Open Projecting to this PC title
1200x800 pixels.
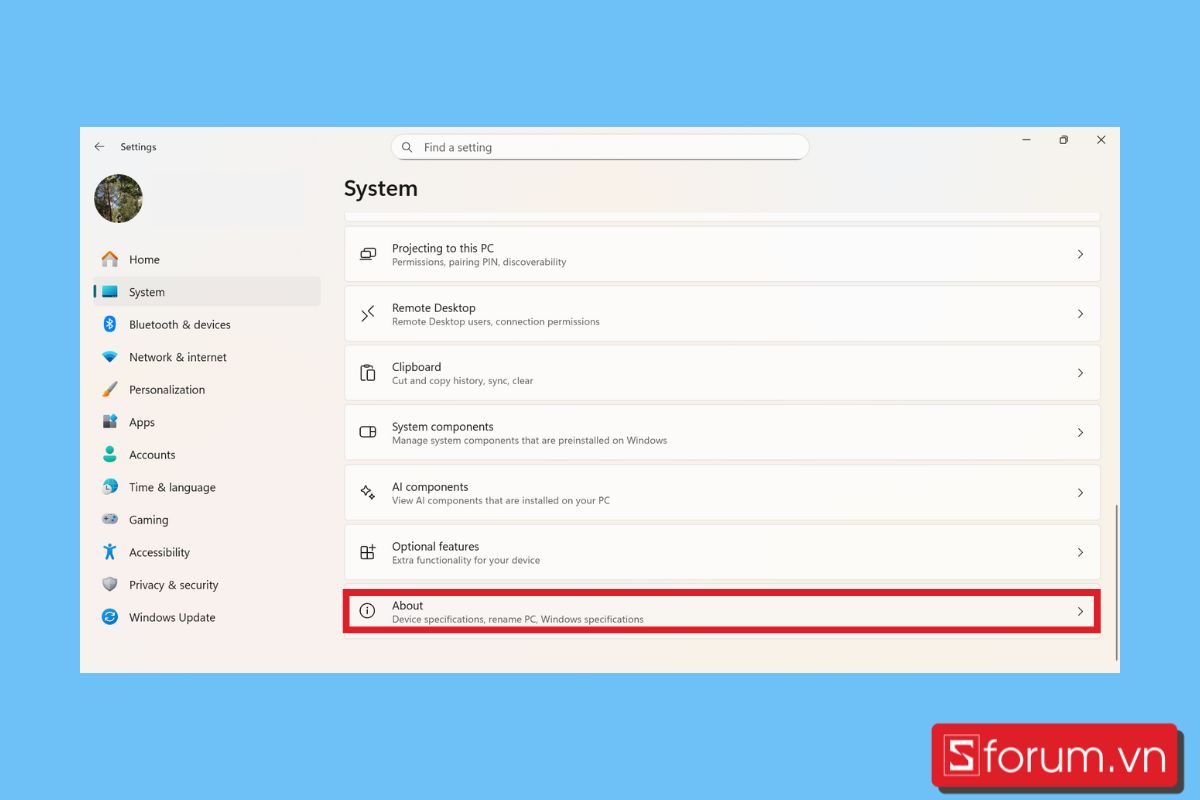pyautogui.click(x=443, y=248)
